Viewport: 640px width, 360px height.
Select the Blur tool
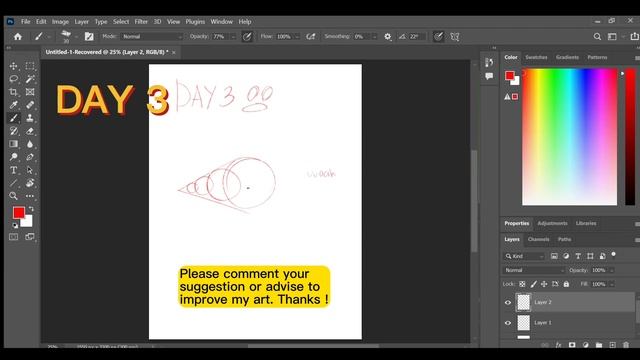click(x=30, y=144)
